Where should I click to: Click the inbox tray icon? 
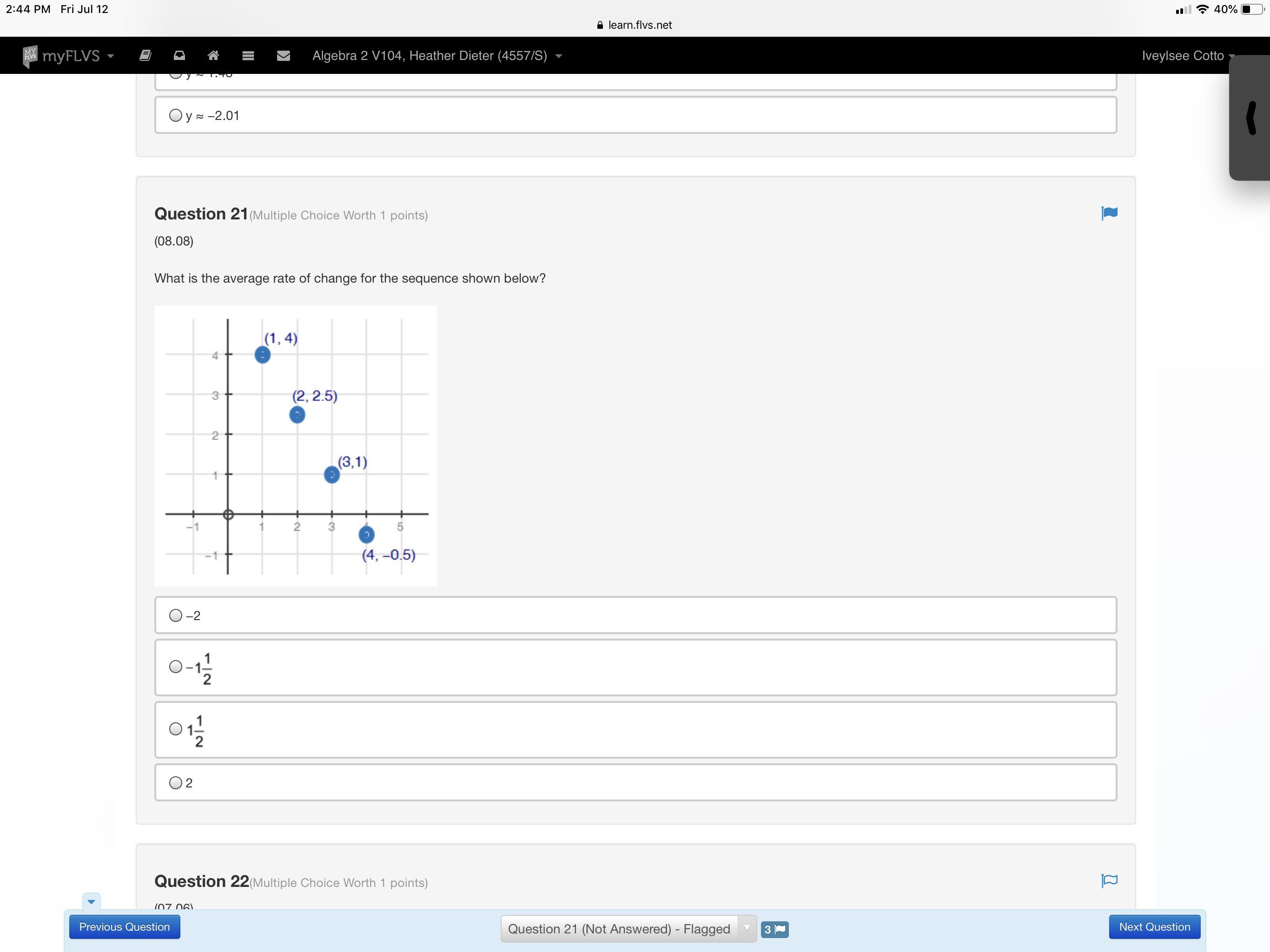pyautogui.click(x=179, y=56)
